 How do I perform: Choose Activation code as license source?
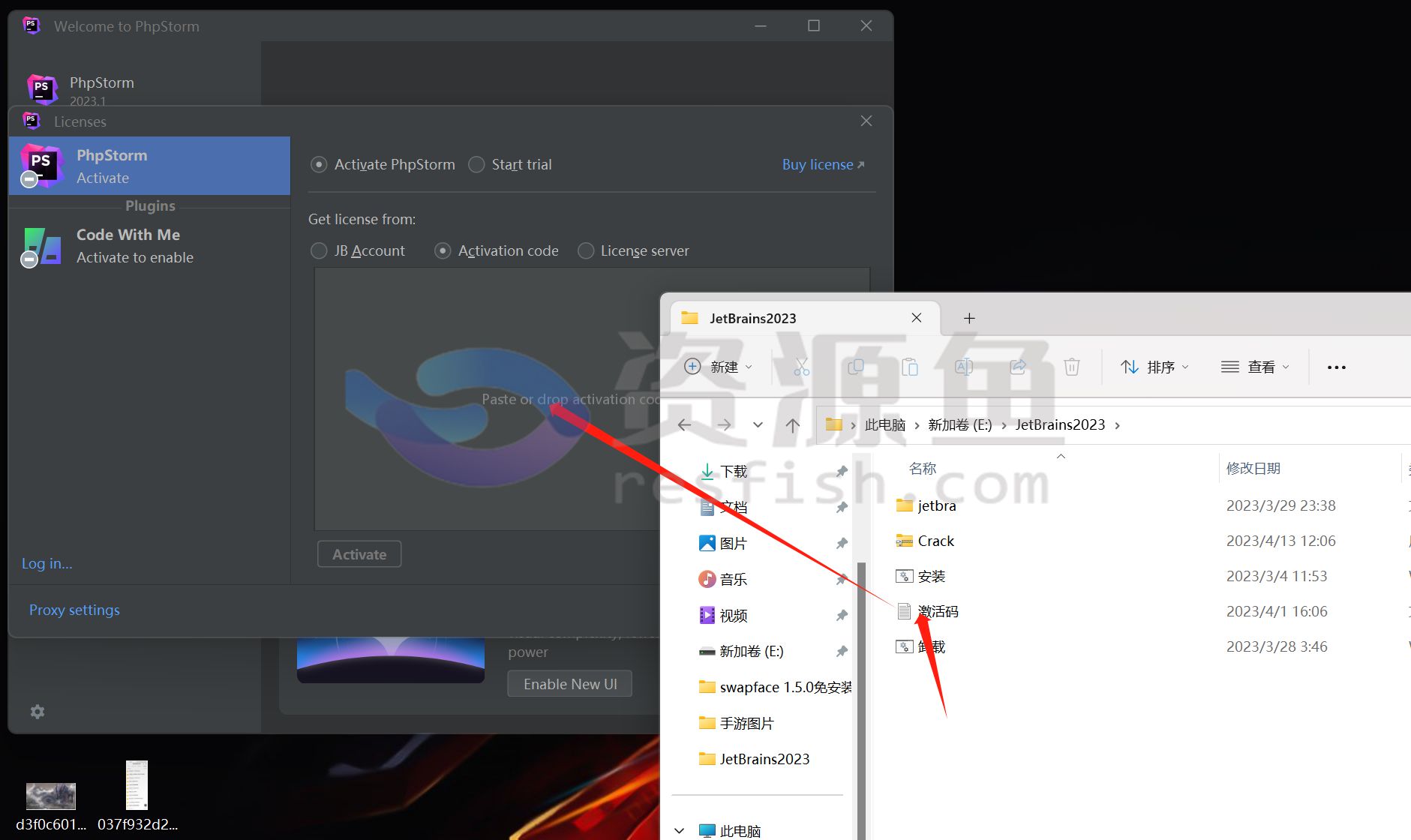point(443,250)
